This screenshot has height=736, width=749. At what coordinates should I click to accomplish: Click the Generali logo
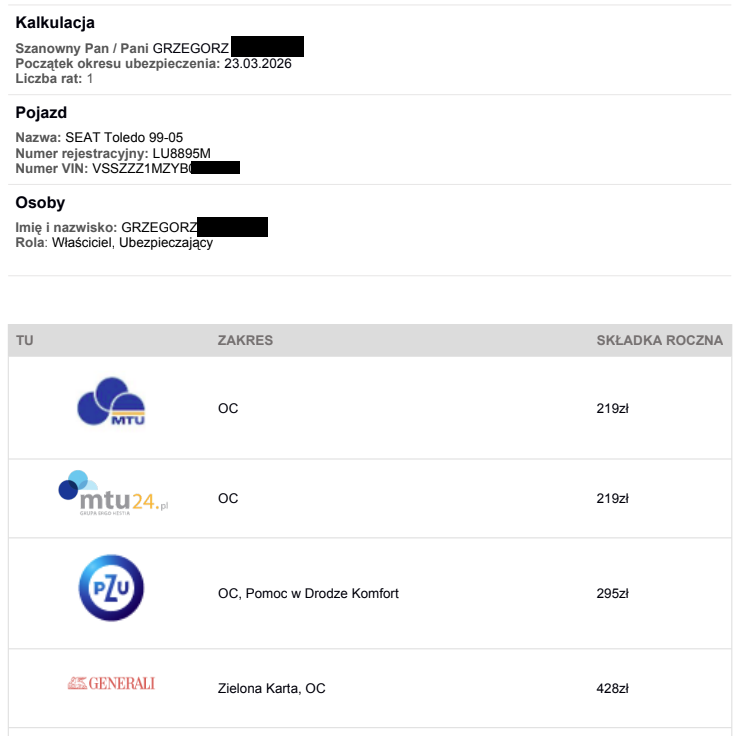(x=111, y=684)
